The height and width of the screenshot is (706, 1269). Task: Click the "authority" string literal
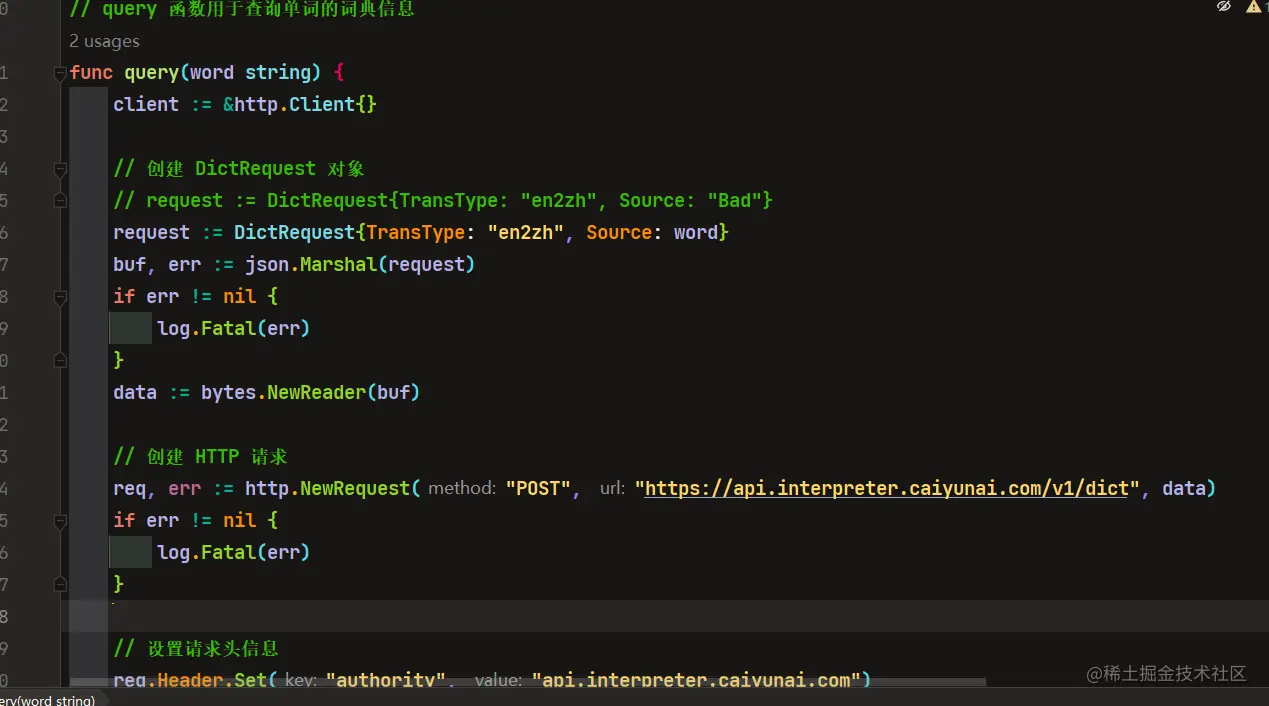[385, 680]
